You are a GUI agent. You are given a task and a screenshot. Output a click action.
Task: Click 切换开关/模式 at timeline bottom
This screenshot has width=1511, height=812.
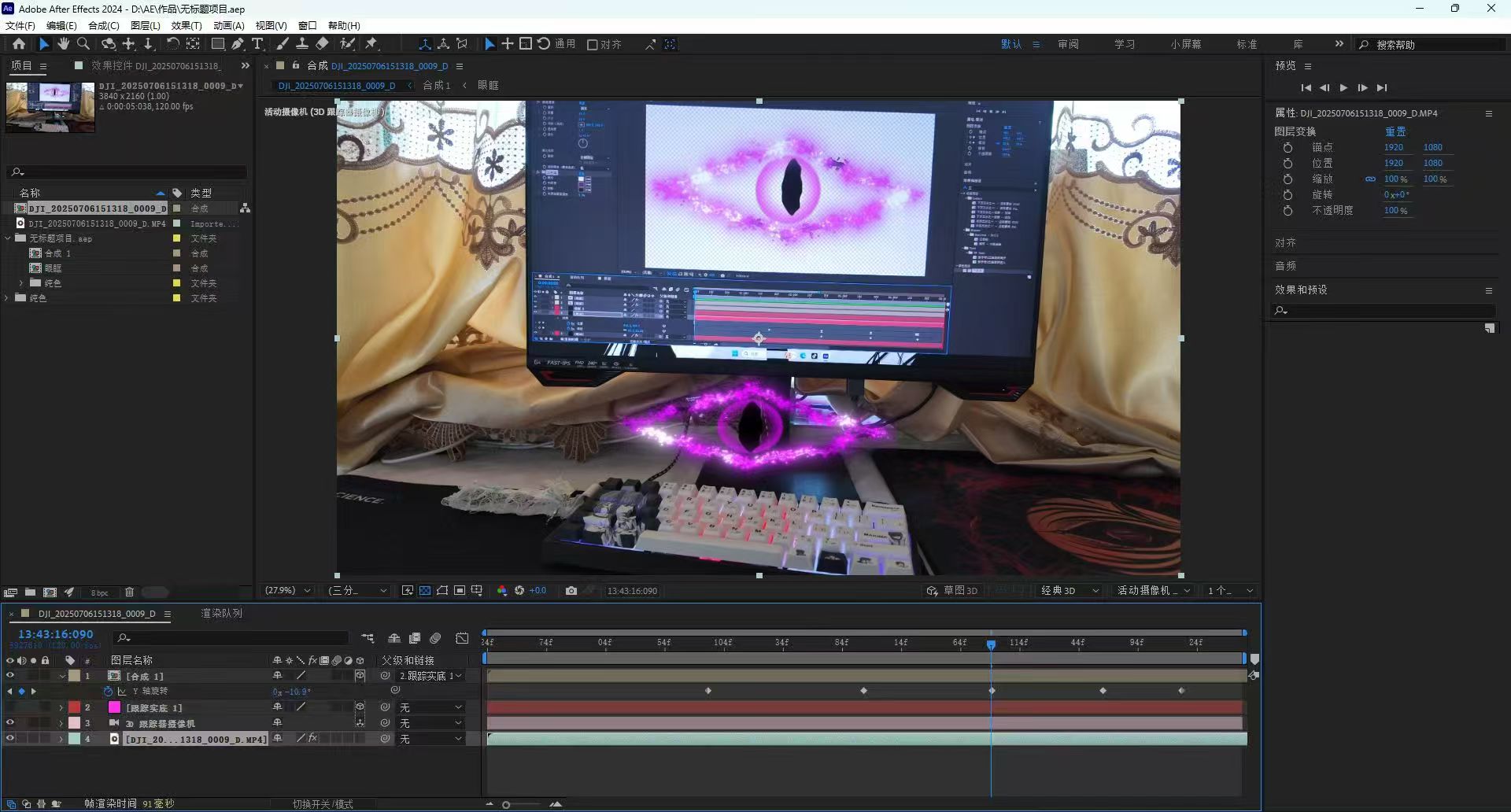[x=323, y=804]
